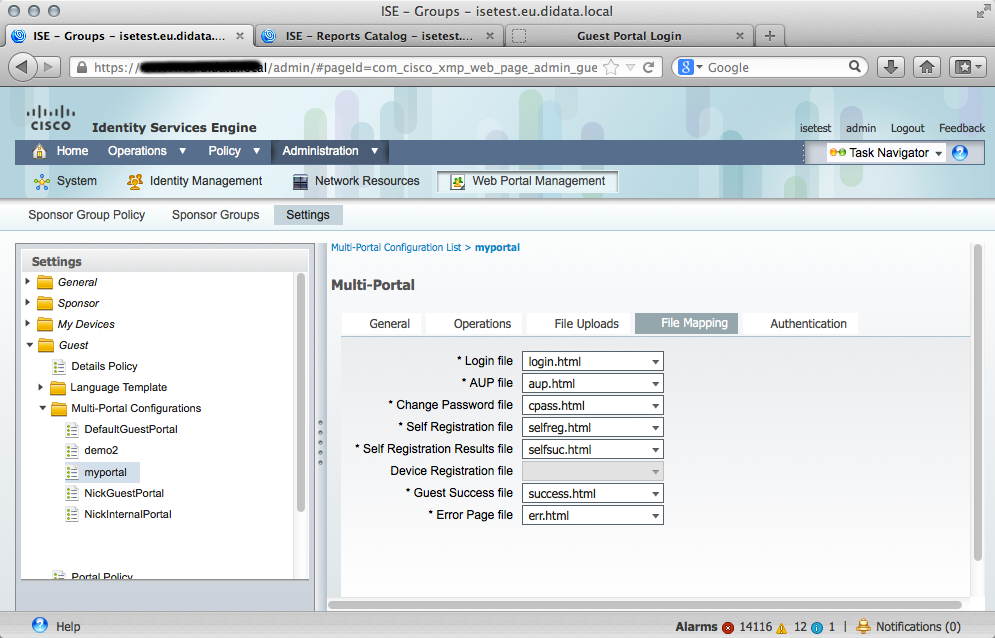
Task: Open the Sponsor Group Policy tab
Action: pos(86,215)
